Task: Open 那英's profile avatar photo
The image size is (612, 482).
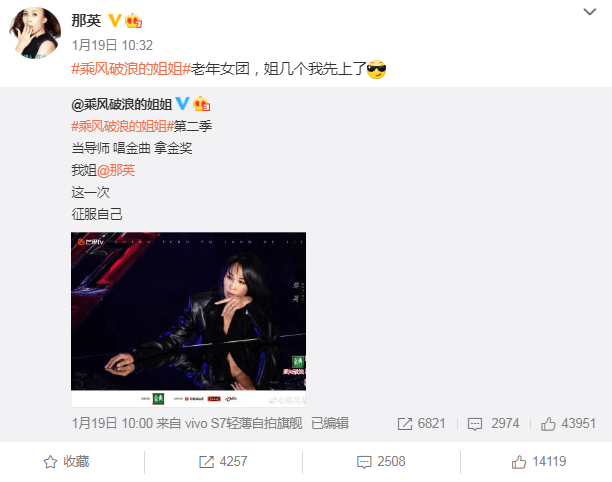Action: 35,33
